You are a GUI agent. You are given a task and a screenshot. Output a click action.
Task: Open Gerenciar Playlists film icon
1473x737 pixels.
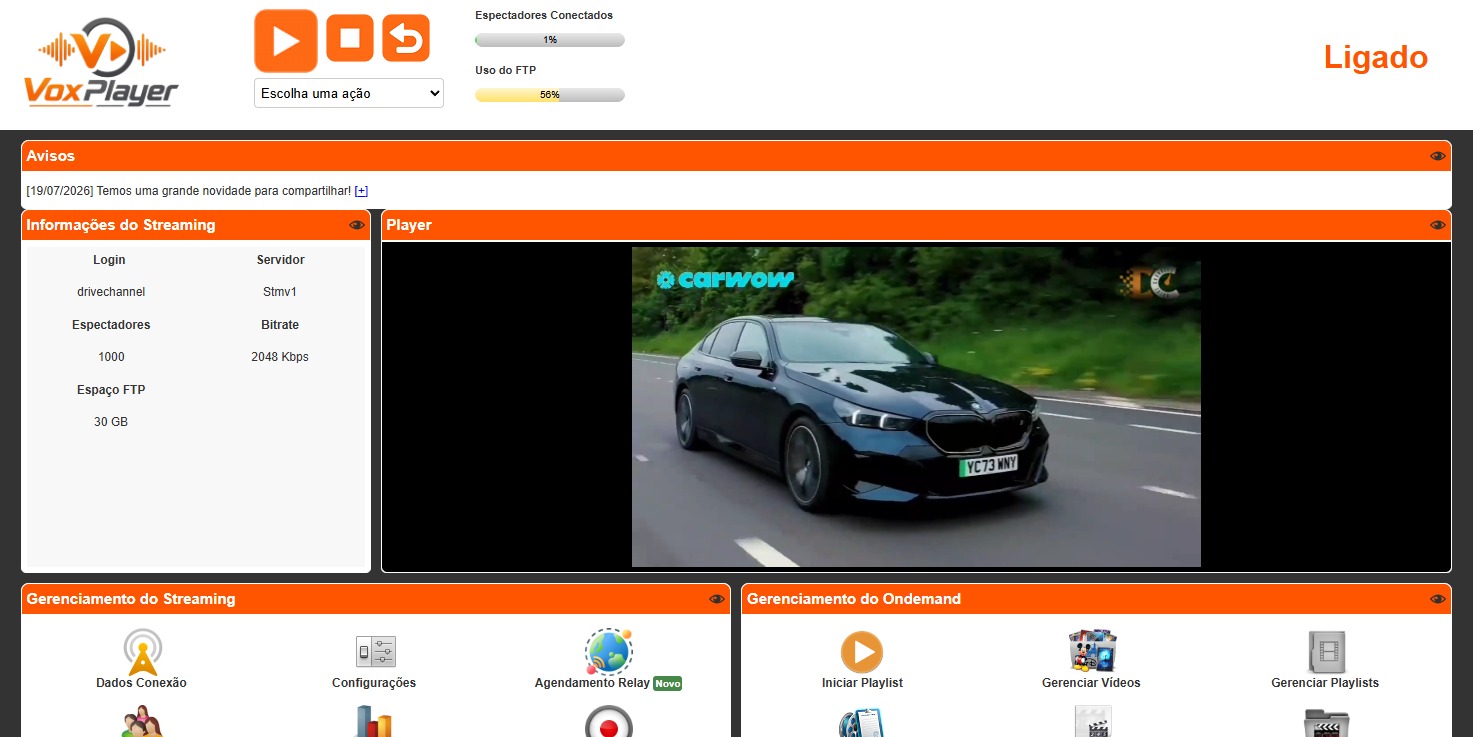[x=1326, y=652]
